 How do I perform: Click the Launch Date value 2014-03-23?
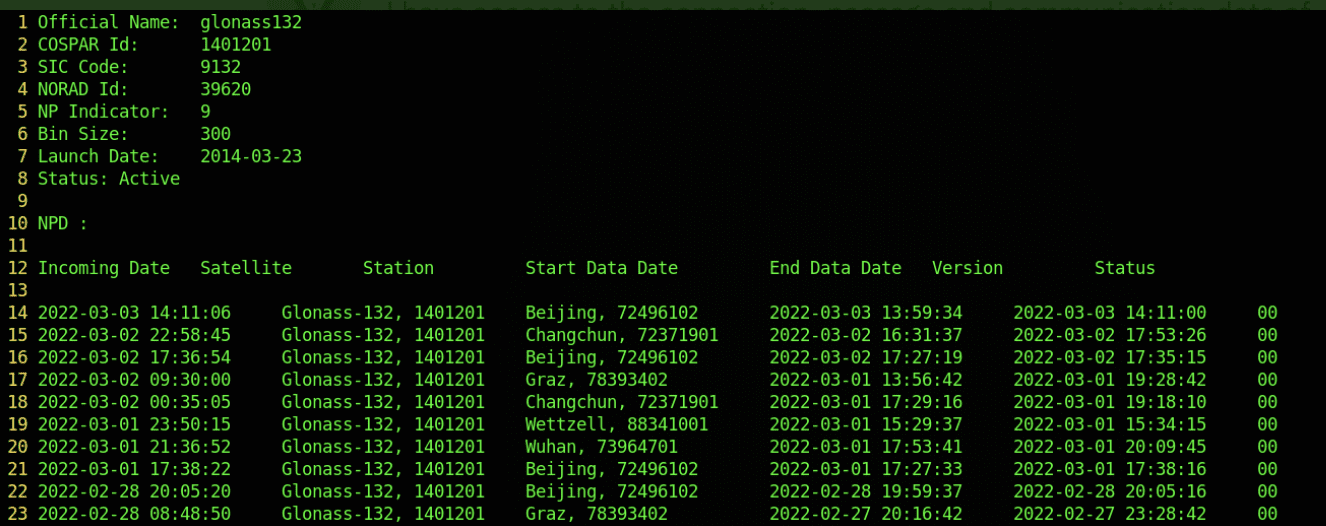(x=251, y=156)
